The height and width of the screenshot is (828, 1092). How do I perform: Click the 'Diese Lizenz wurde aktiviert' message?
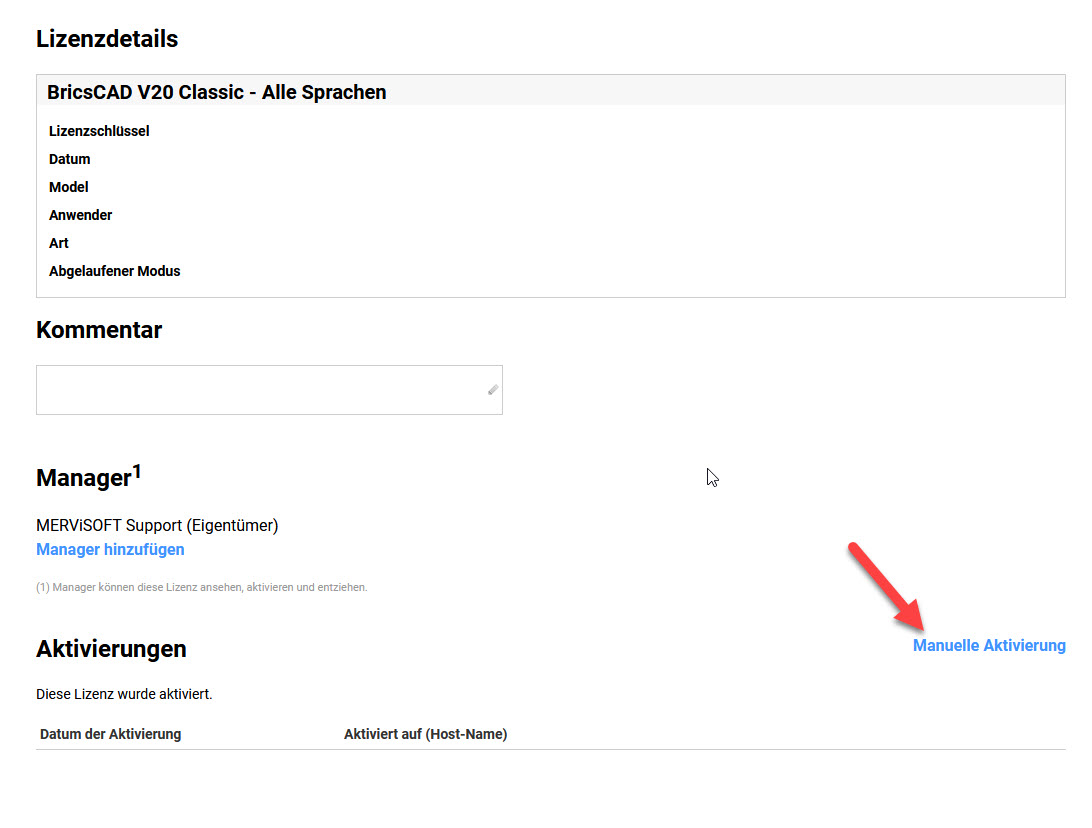(124, 694)
